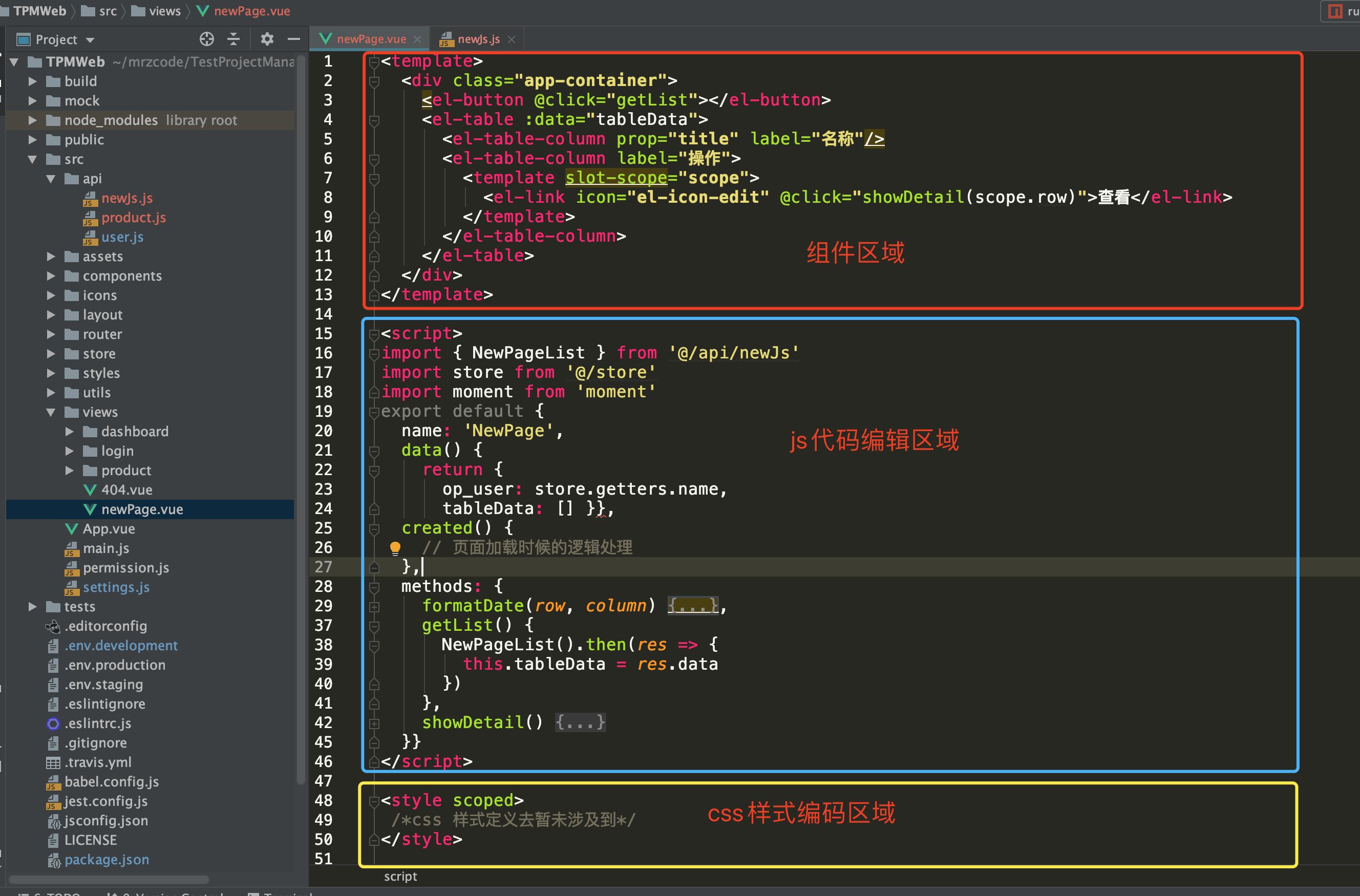1360x896 pixels.
Task: Expand the tests folder
Action: pyautogui.click(x=33, y=606)
